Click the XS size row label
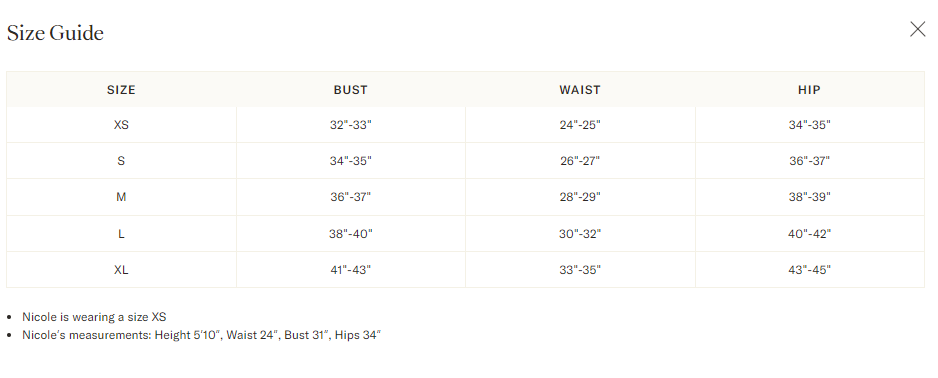The height and width of the screenshot is (378, 938). tap(121, 125)
